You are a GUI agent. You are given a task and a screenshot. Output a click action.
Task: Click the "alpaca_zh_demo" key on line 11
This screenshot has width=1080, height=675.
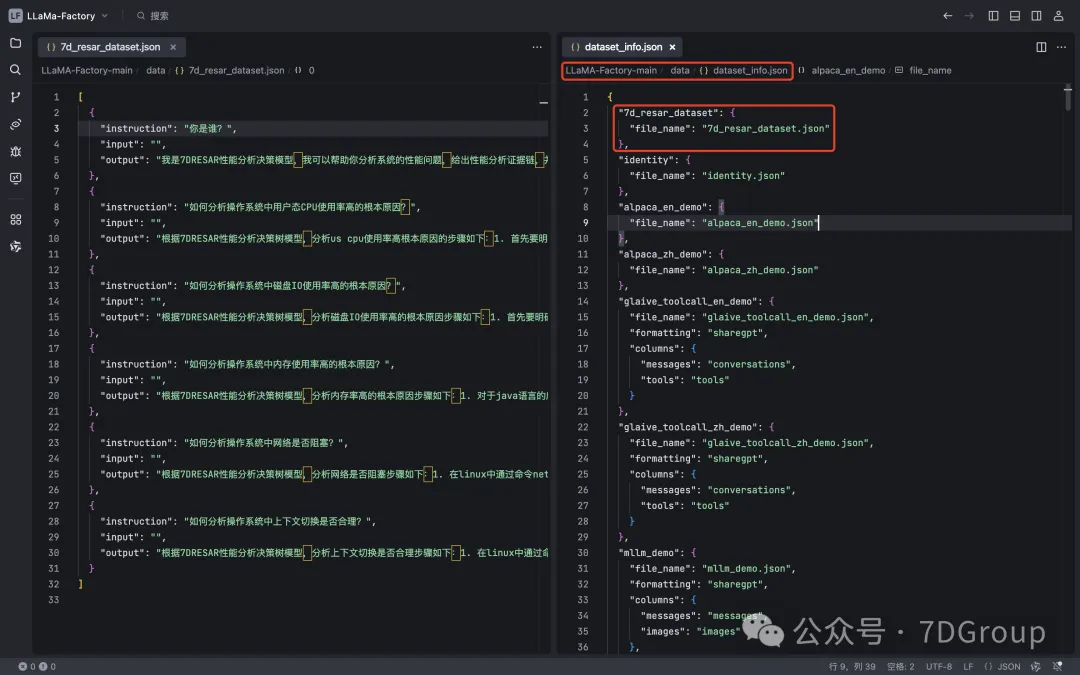(663, 254)
